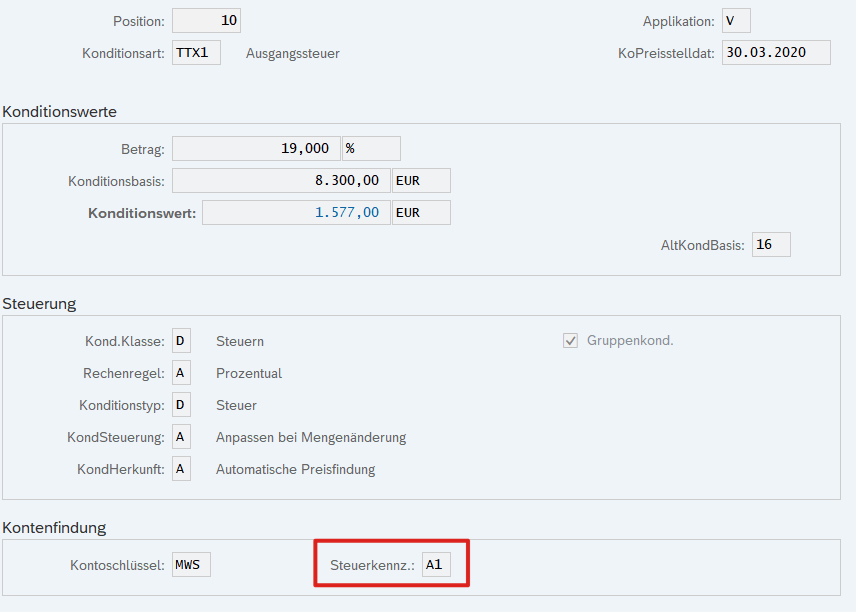Click the Steuerkennz.: label
The width and height of the screenshot is (856, 612).
point(372,565)
